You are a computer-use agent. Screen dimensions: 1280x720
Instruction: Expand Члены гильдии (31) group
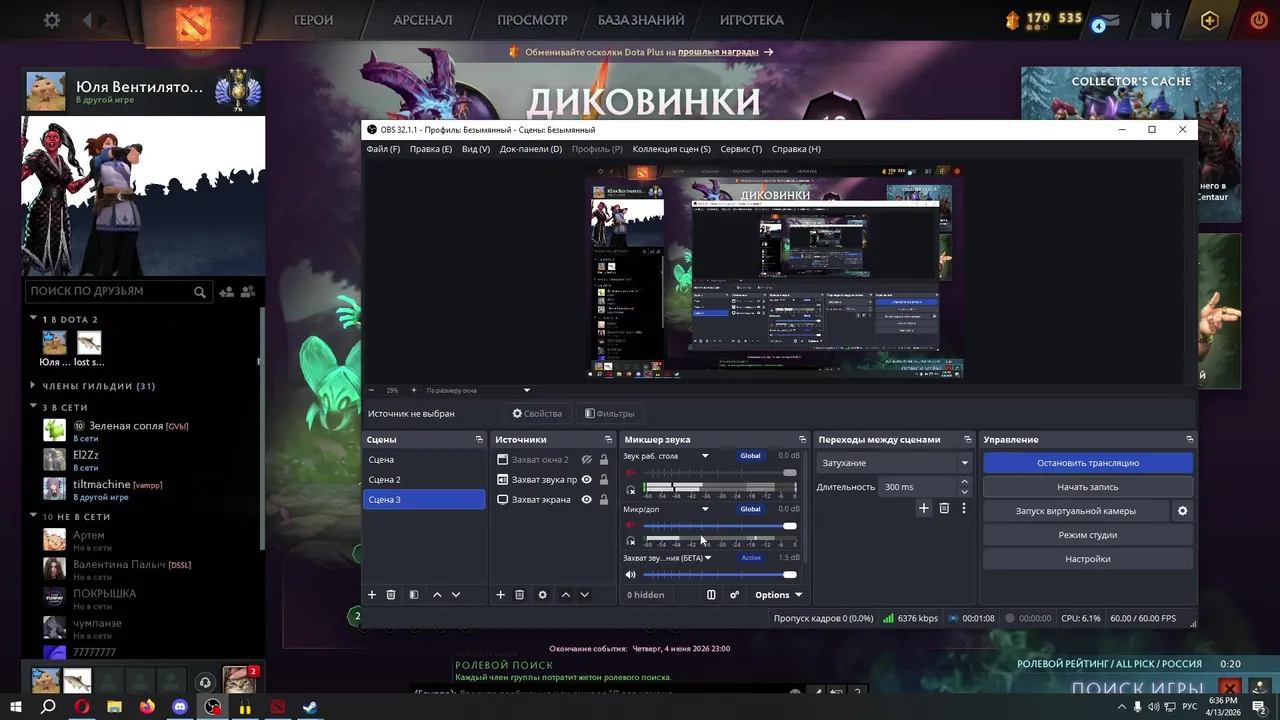tap(33, 386)
